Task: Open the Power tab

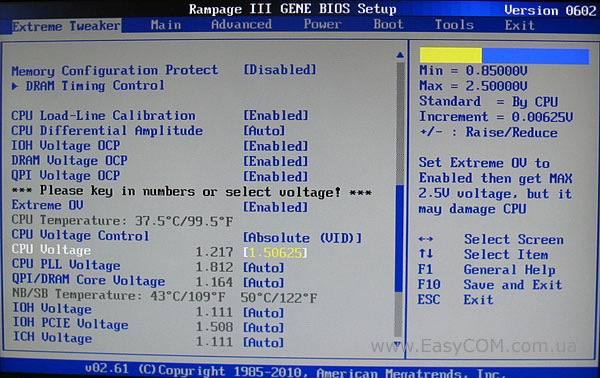Action: point(322,24)
